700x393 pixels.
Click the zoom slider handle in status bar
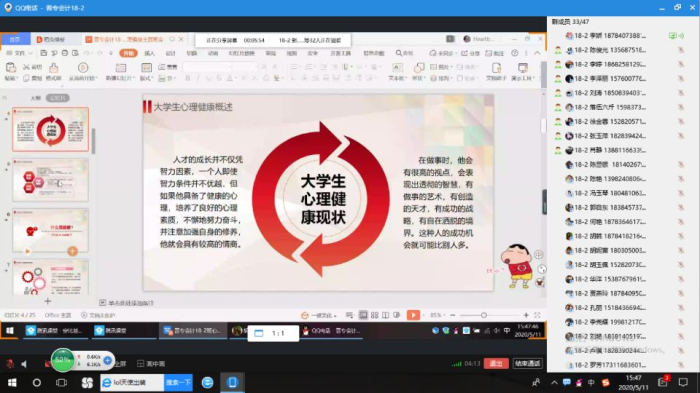point(483,315)
